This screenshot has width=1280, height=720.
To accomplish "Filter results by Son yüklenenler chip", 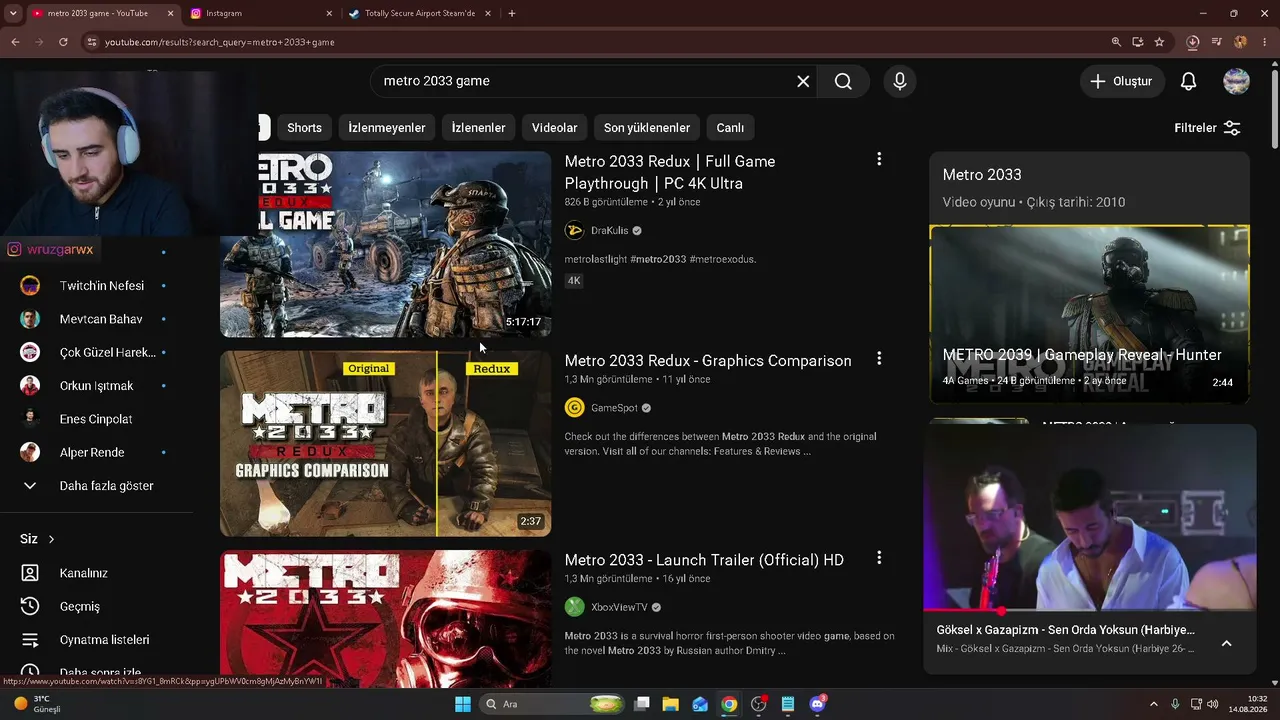I will click(x=647, y=128).
